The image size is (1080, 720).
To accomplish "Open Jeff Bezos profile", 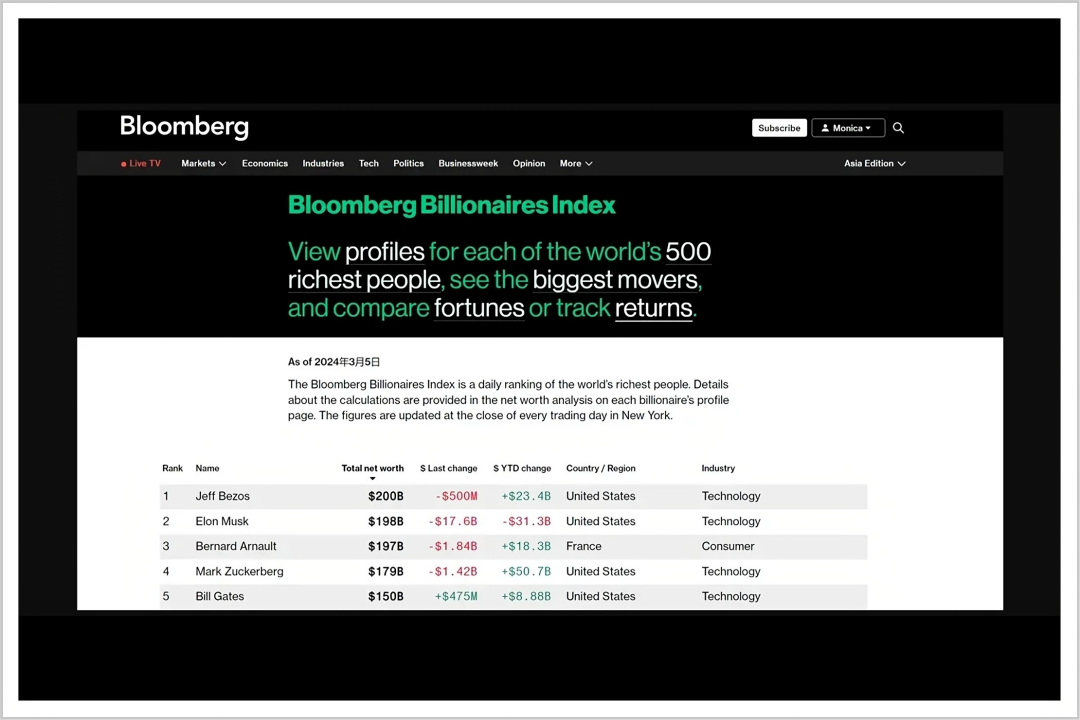I will pos(222,496).
